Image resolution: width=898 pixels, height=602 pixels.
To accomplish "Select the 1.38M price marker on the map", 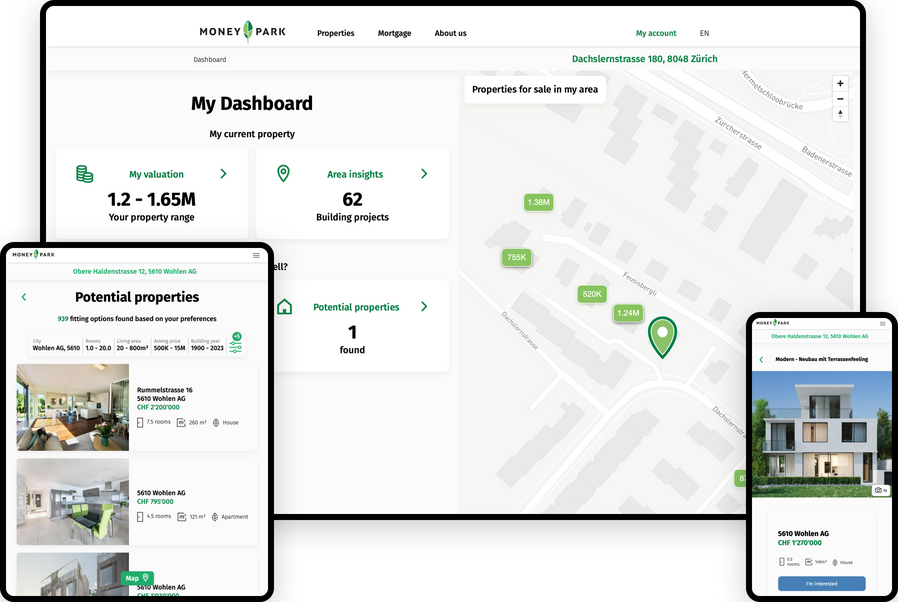I will [538, 202].
